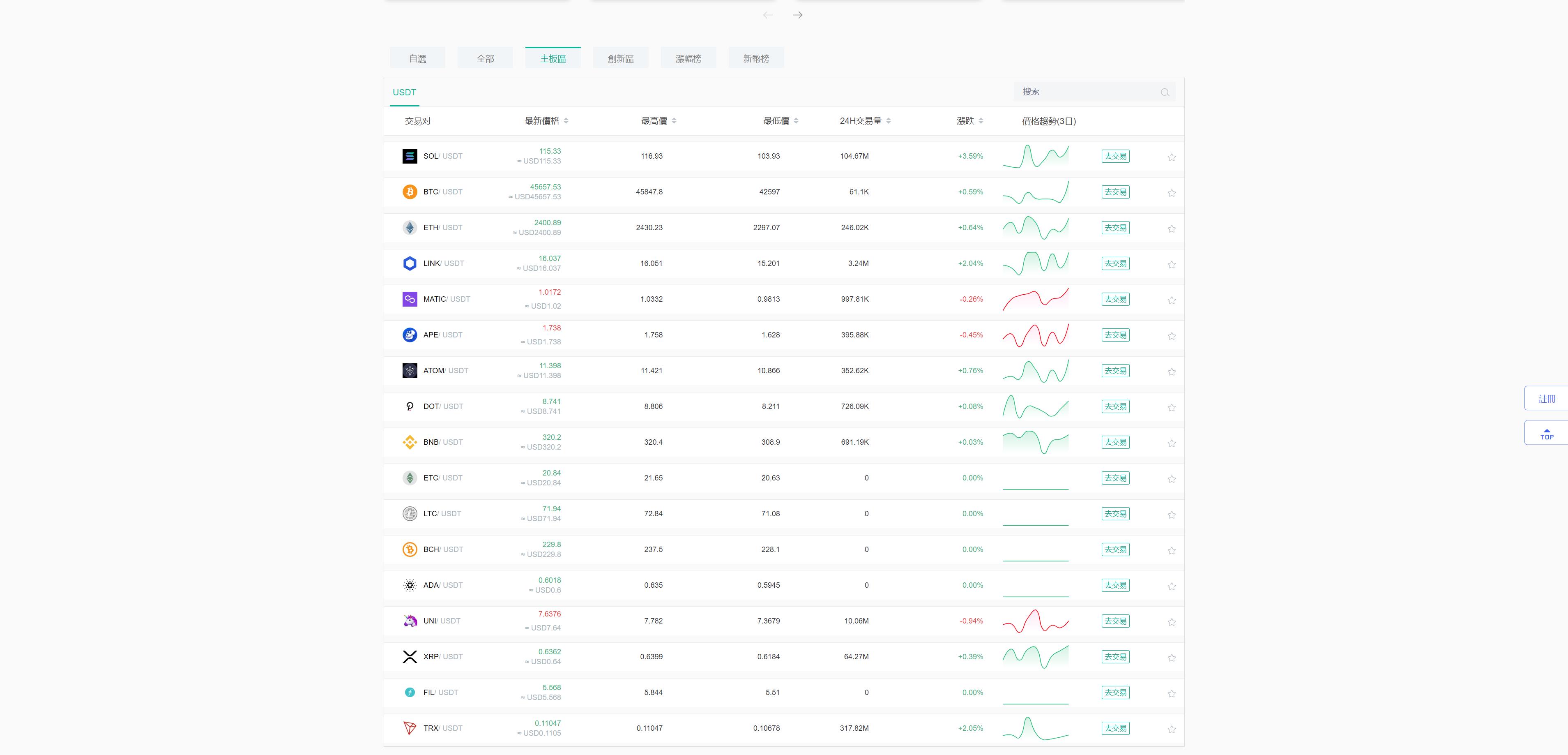This screenshot has height=755, width=1568.
Task: Sort by 最高價 column arrows
Action: (x=674, y=121)
